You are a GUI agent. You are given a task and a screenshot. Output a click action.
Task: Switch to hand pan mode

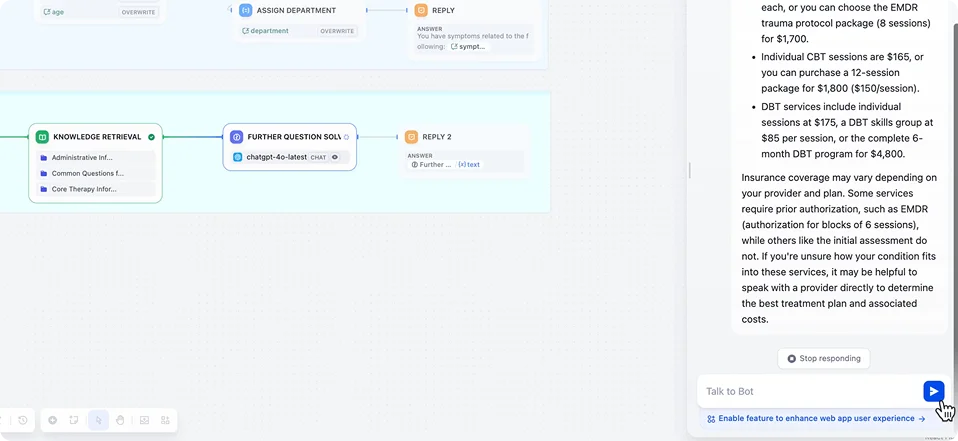(x=119, y=420)
